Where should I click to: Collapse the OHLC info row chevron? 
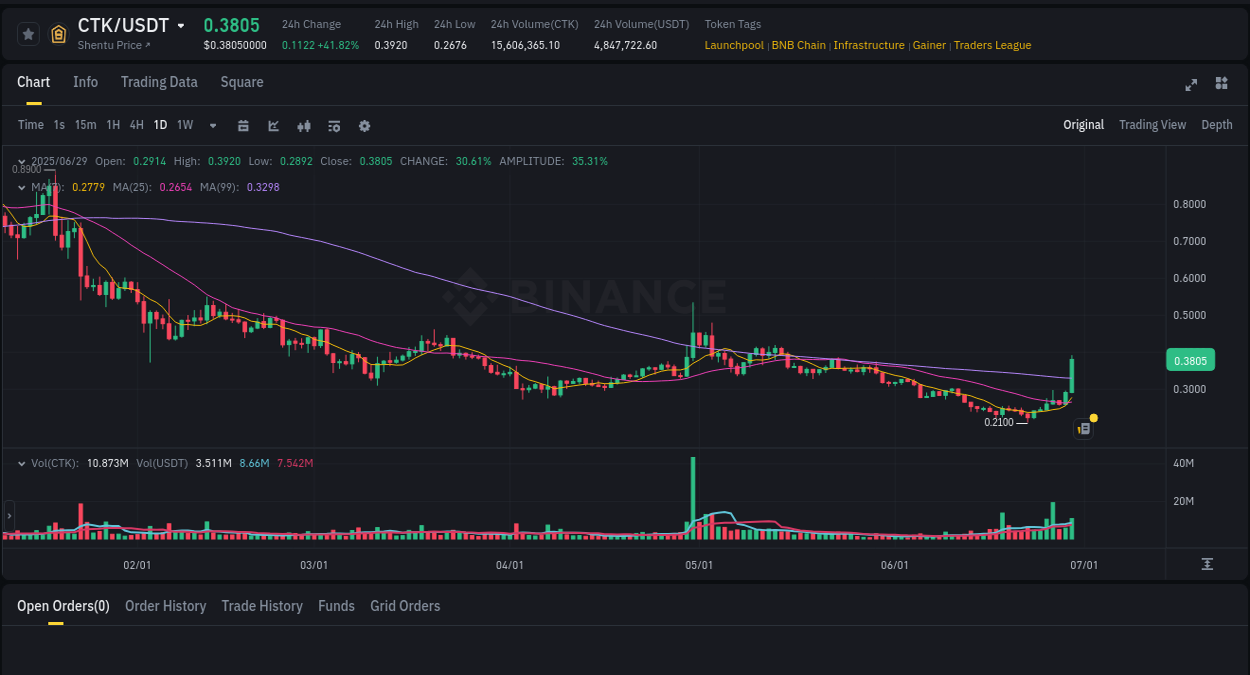21,160
